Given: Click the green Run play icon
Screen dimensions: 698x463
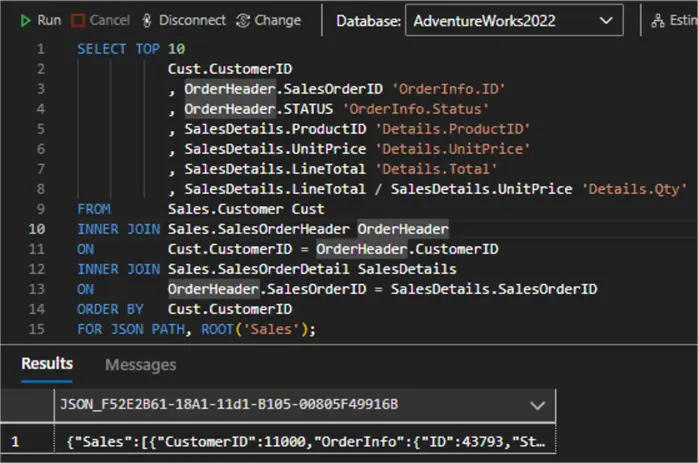Looking at the screenshot, I should [x=25, y=20].
